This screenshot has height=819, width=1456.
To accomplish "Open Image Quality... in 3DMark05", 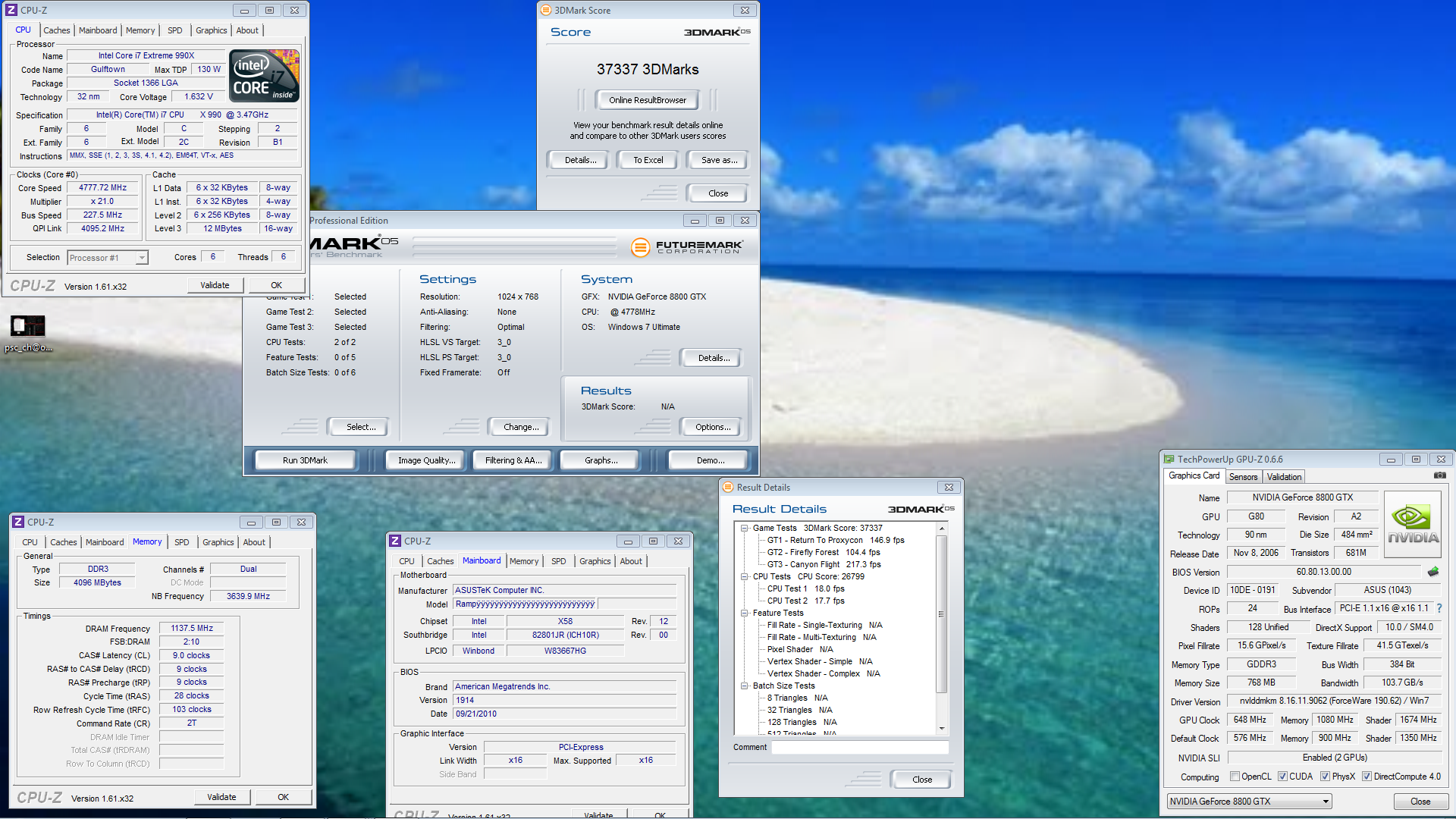I will [427, 460].
